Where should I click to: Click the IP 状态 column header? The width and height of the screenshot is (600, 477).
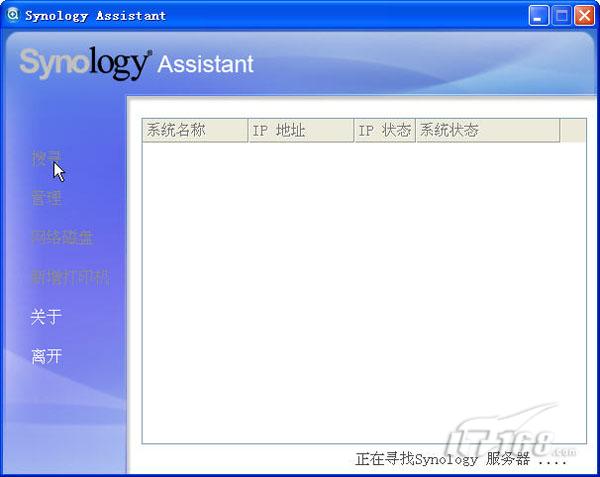coord(385,130)
